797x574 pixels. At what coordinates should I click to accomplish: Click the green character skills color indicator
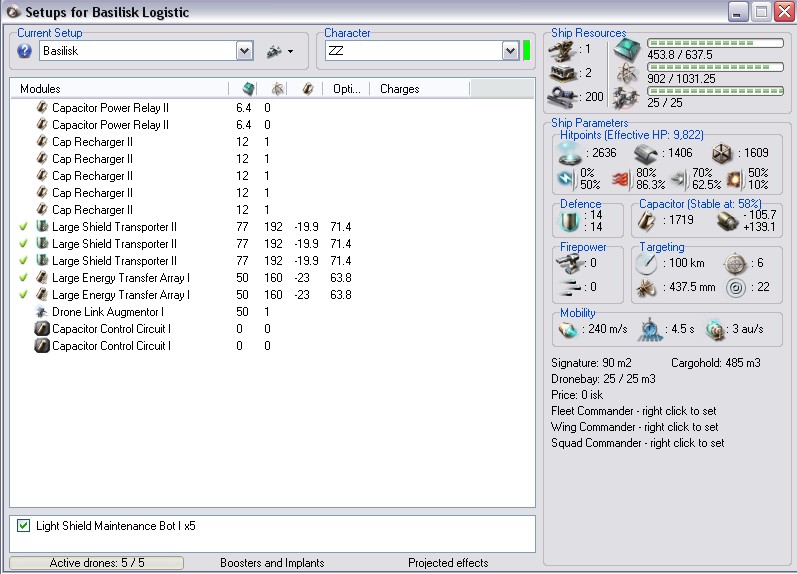click(x=527, y=51)
